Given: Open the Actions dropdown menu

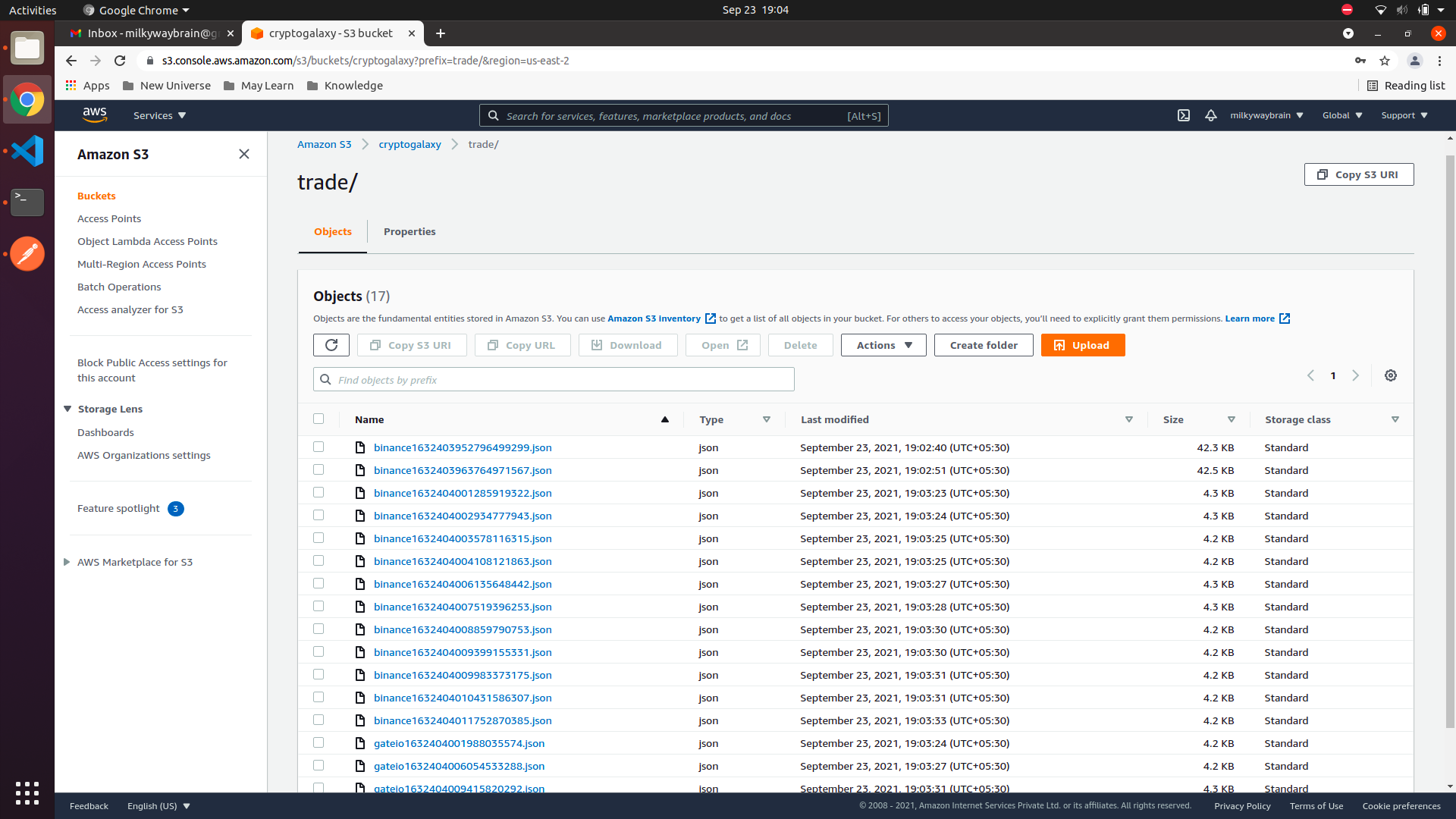Looking at the screenshot, I should [883, 345].
